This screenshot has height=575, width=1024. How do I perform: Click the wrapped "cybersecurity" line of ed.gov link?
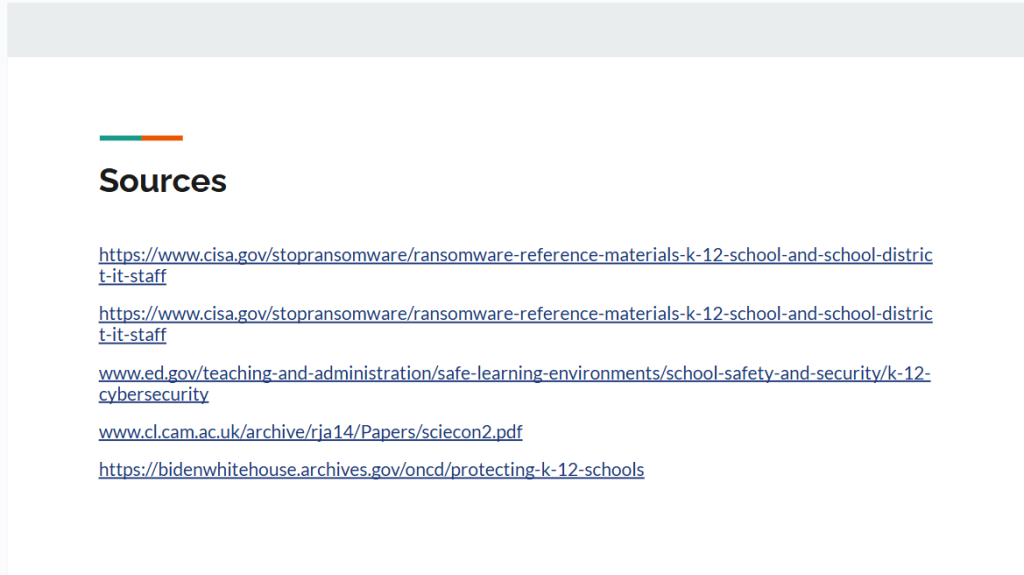(x=153, y=394)
